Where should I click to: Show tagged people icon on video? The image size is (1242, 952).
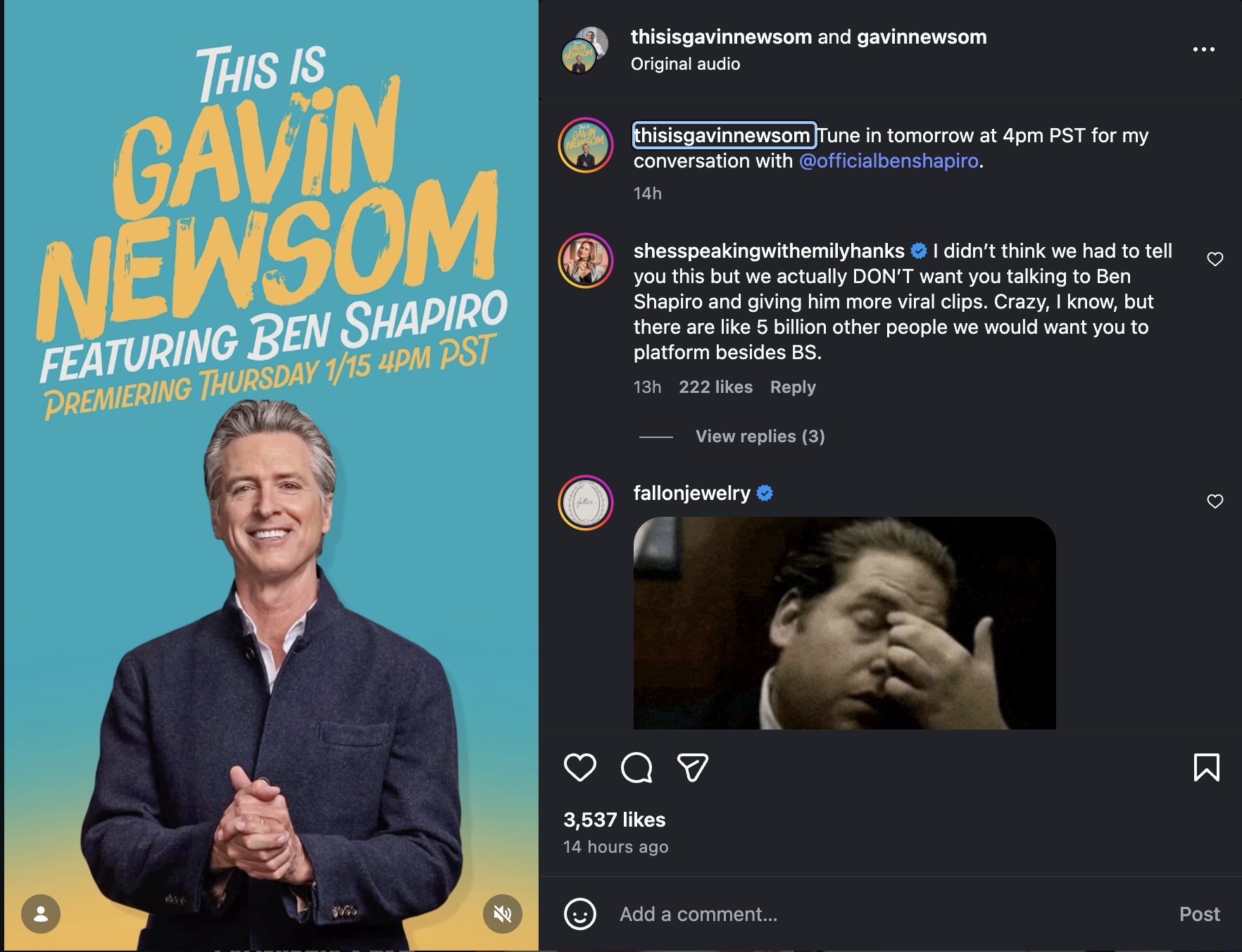point(41,914)
